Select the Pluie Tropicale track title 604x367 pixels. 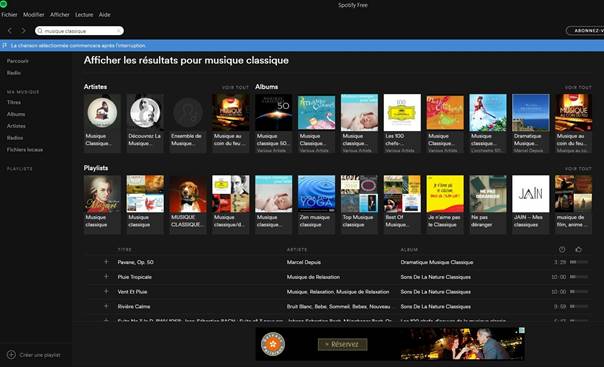134,277
